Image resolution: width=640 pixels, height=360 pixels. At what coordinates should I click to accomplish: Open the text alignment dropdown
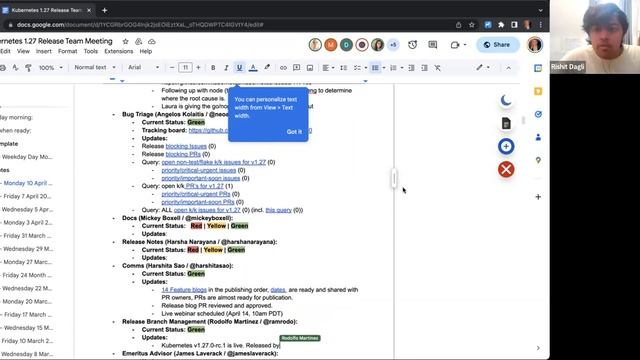[x=328, y=68]
